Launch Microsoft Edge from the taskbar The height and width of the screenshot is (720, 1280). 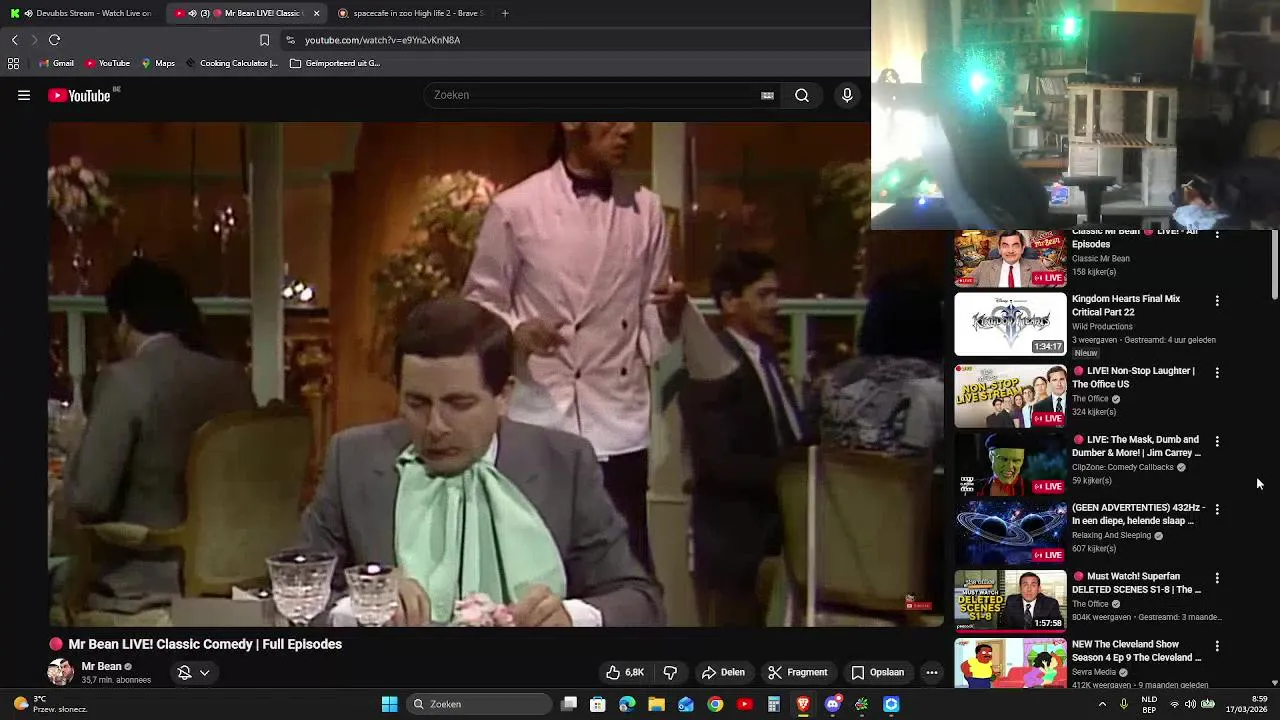(x=627, y=704)
